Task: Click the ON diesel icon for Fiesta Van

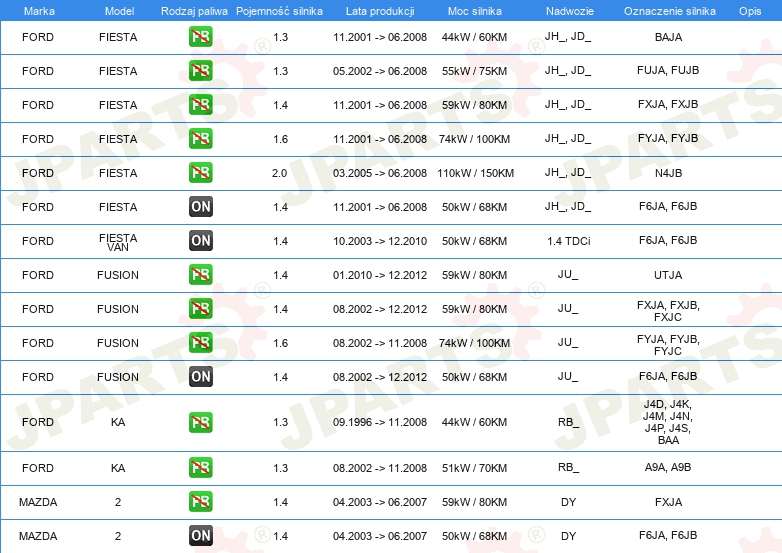Action: [x=200, y=240]
